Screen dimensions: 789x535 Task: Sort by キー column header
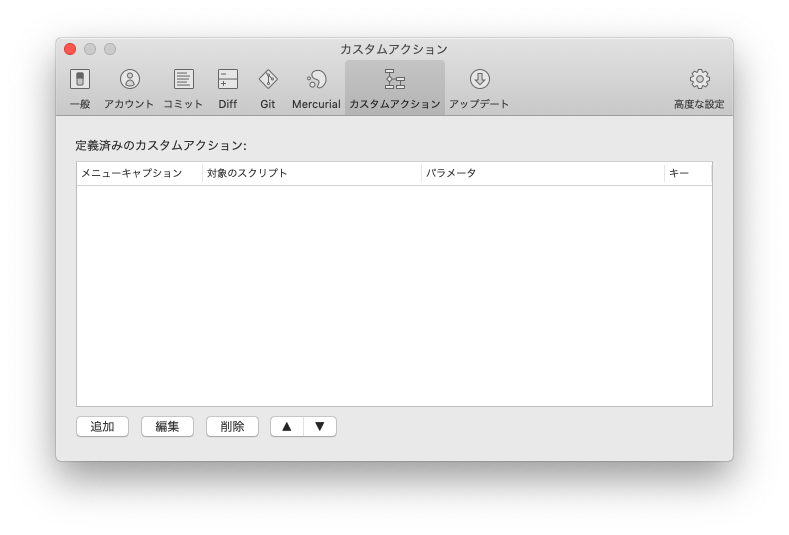(x=688, y=174)
